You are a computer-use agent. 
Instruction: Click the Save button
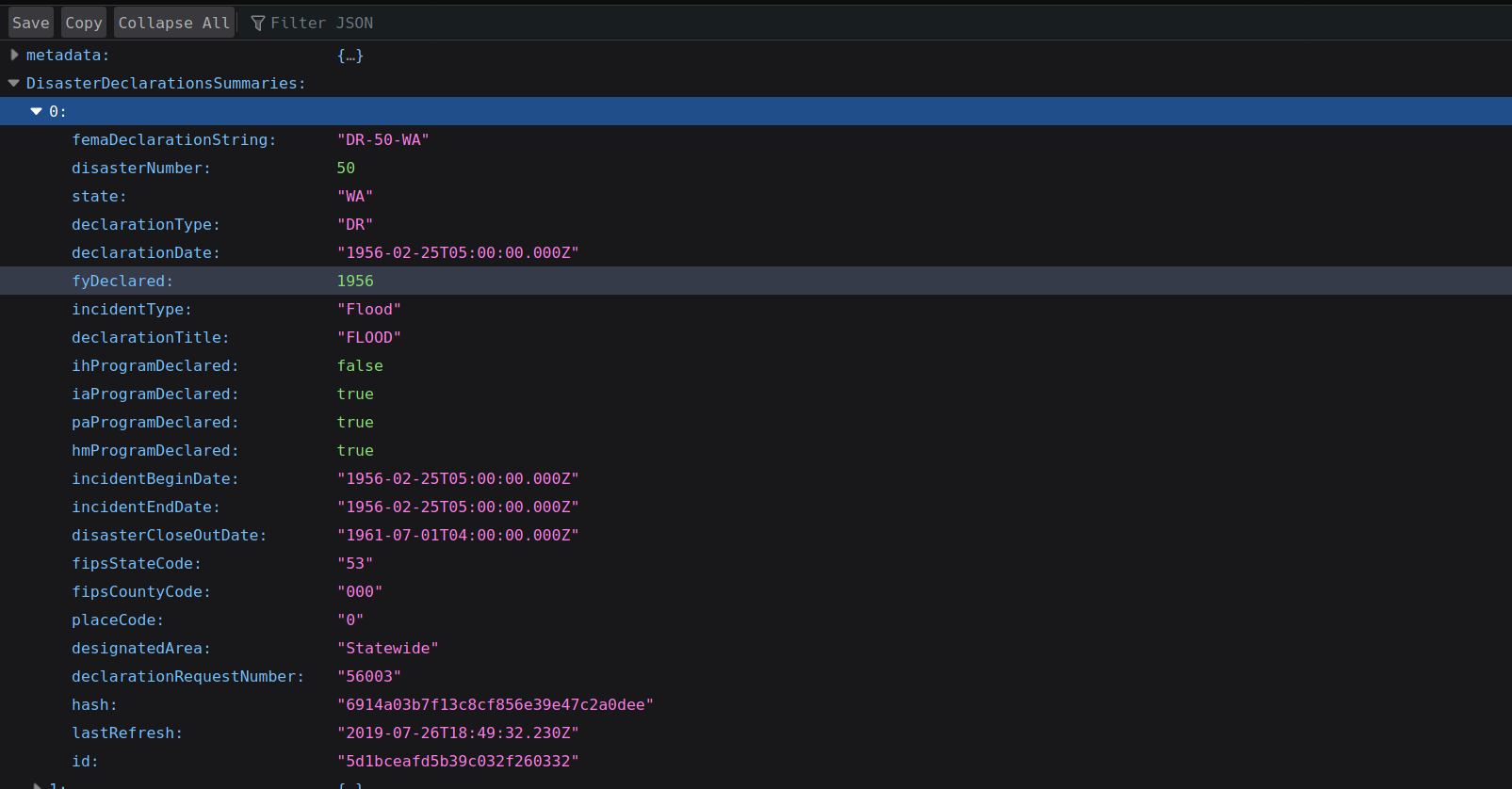[x=30, y=23]
